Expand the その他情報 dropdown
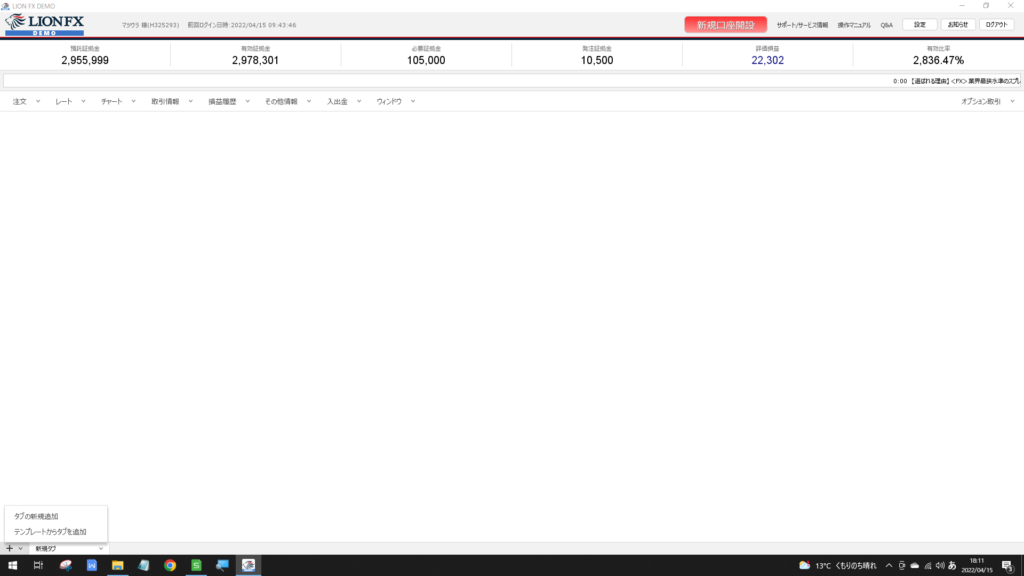1024x576 pixels. (309, 102)
